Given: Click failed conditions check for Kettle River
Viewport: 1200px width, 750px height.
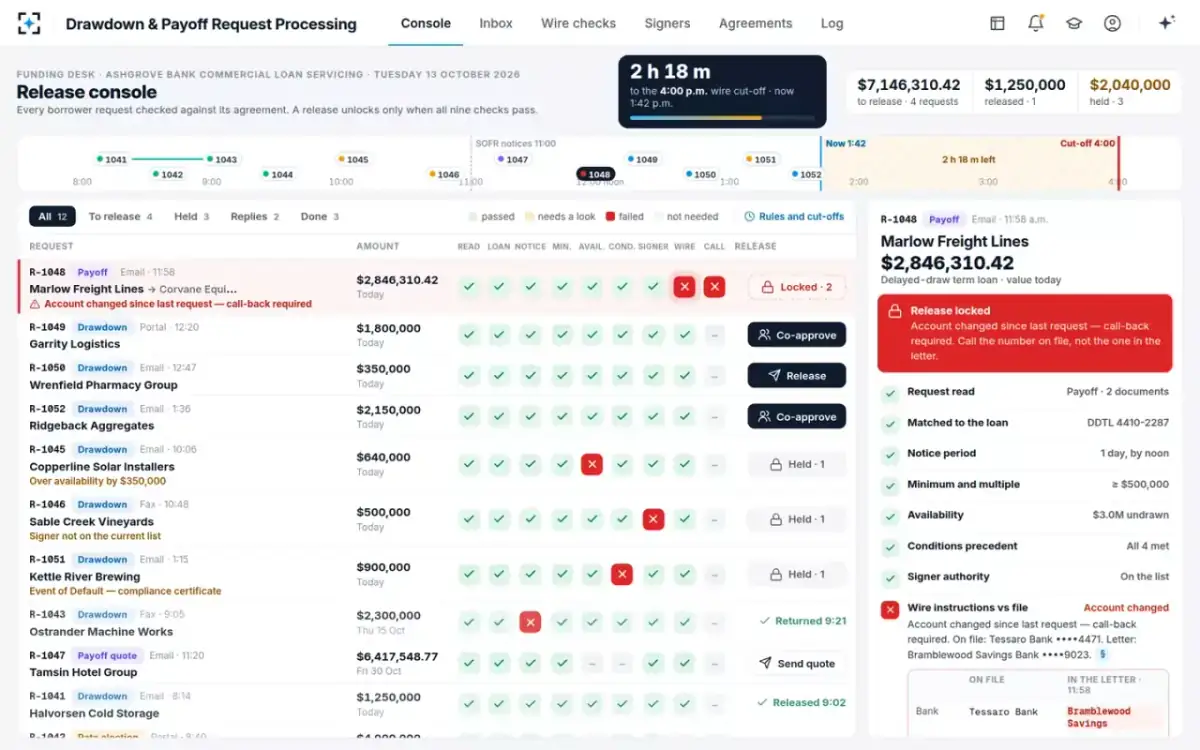Looking at the screenshot, I should (622, 574).
